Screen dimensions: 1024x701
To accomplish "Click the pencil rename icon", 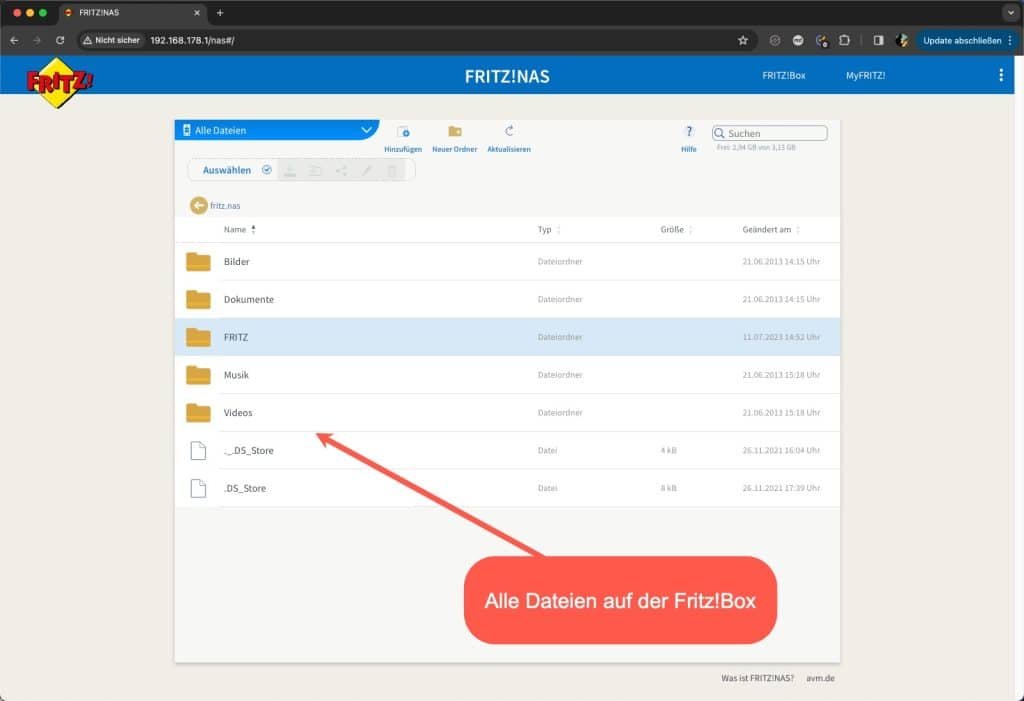I will coord(367,170).
